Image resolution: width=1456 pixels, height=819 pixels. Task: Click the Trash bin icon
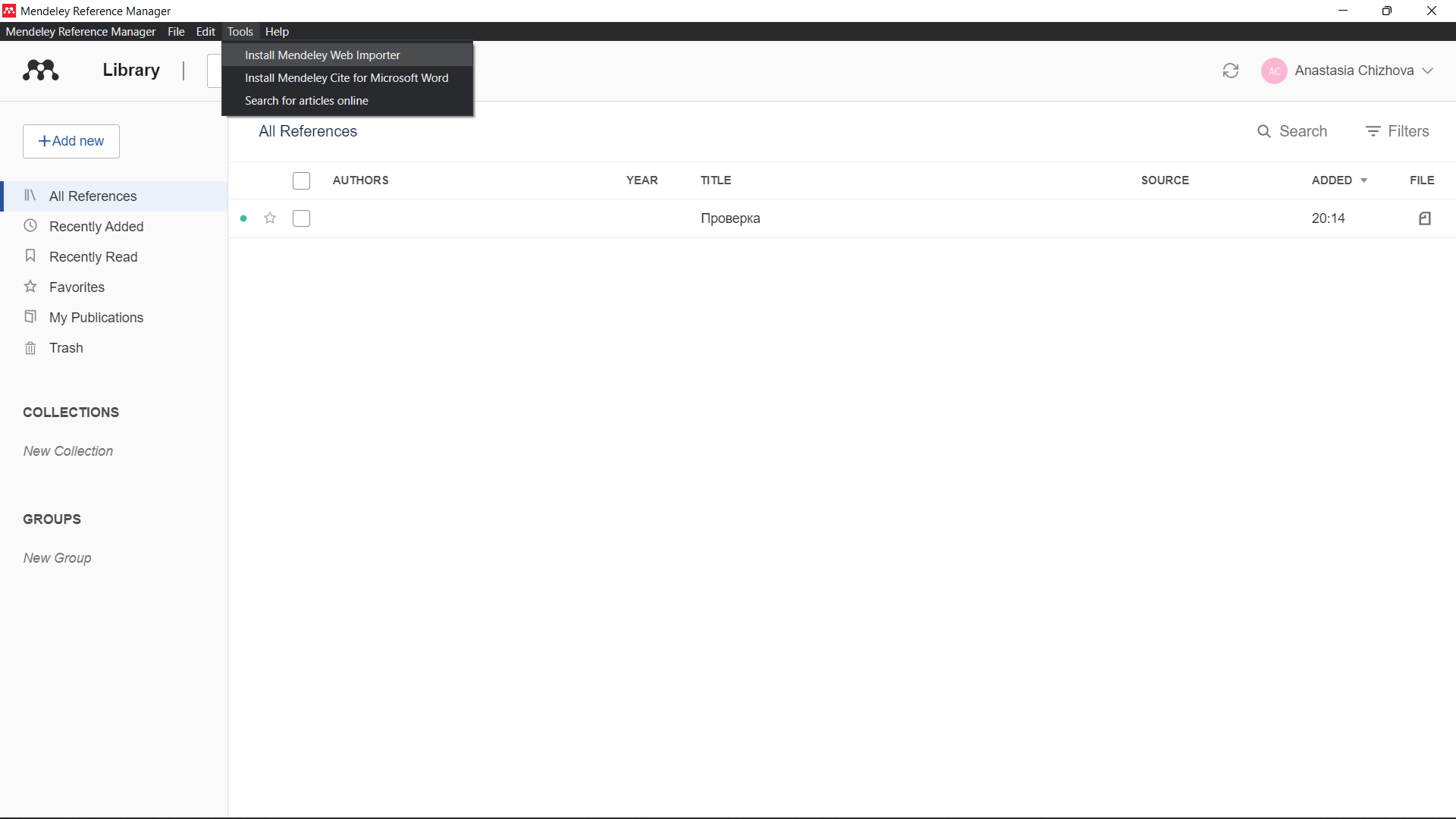point(30,347)
